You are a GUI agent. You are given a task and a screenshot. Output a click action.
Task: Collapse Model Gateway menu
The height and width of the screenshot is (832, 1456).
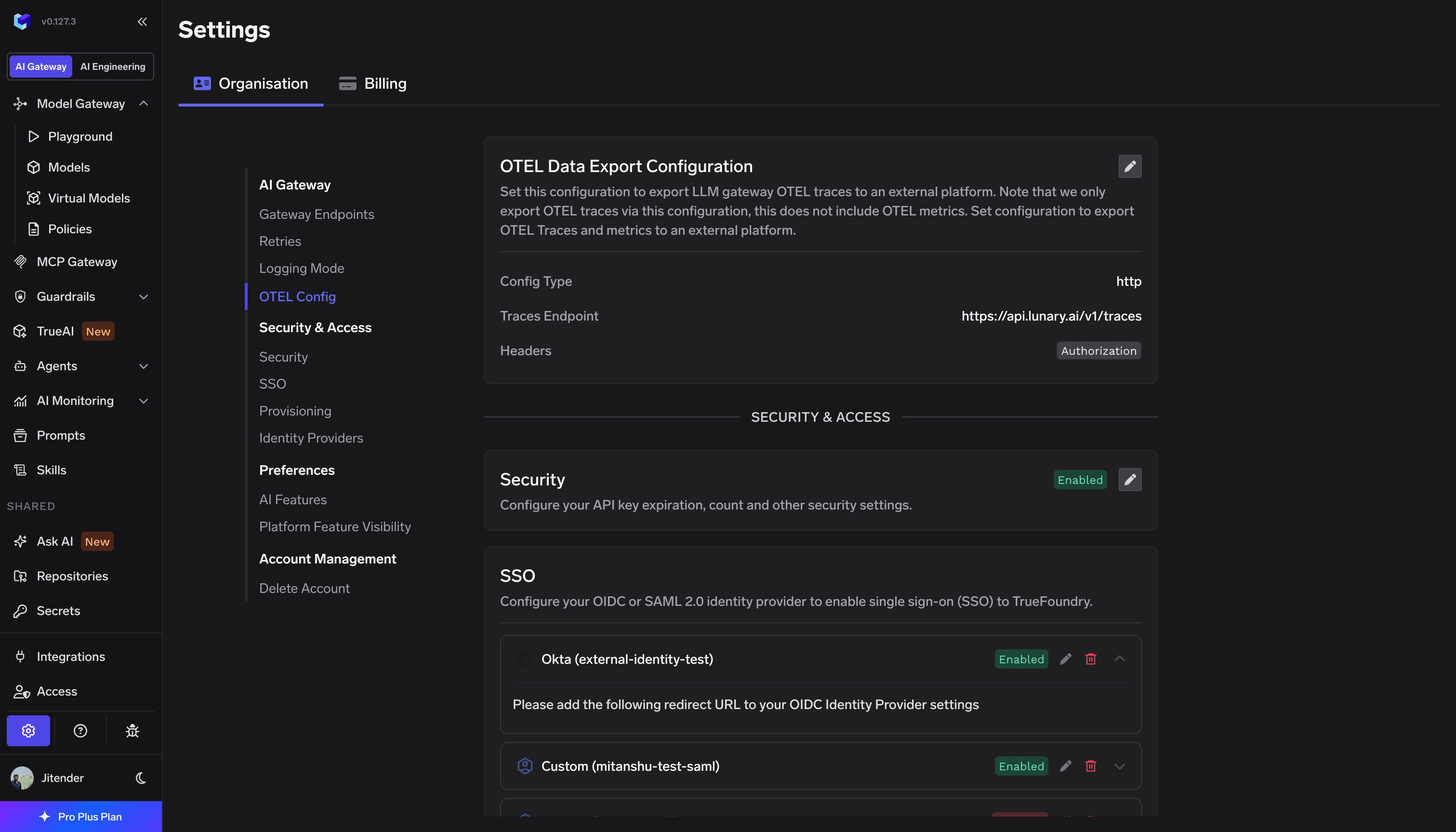[x=143, y=104]
